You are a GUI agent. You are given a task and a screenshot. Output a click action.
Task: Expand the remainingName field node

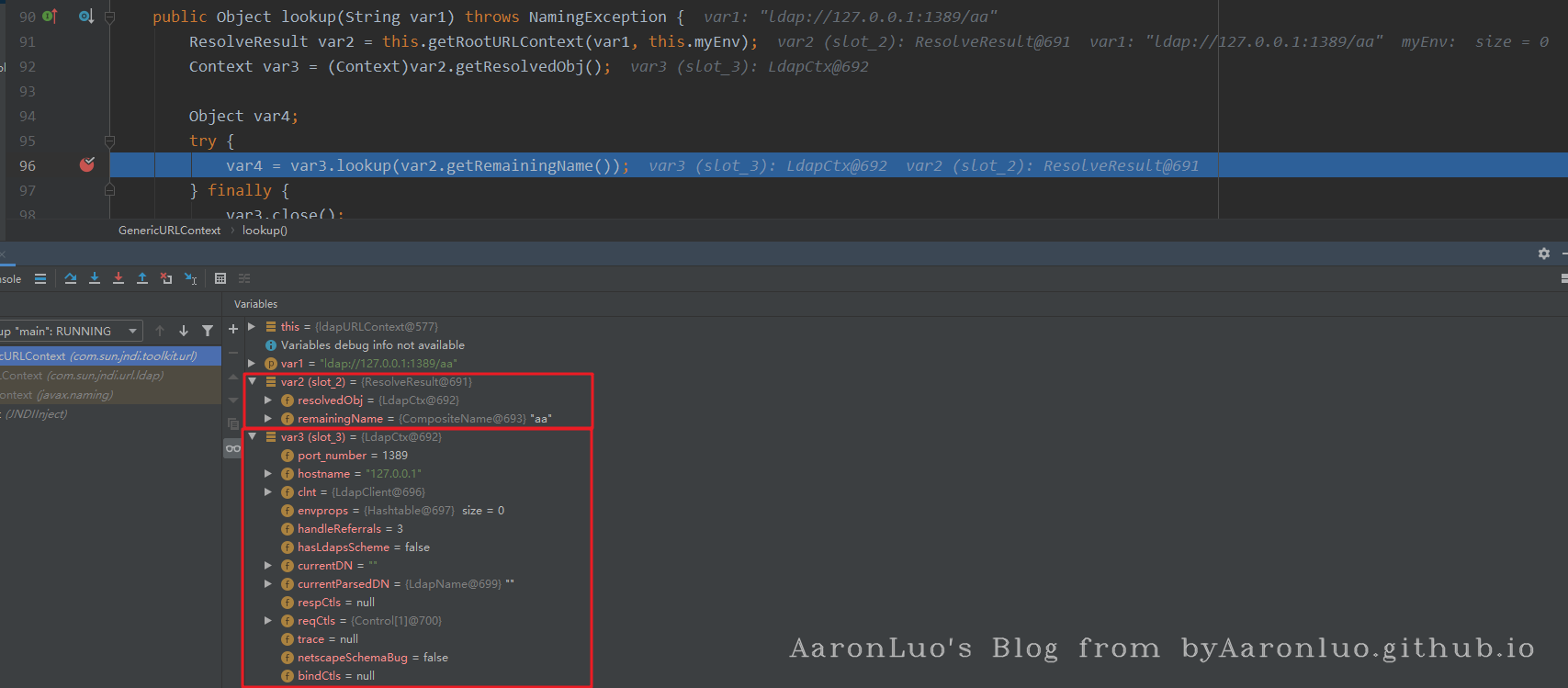click(268, 418)
